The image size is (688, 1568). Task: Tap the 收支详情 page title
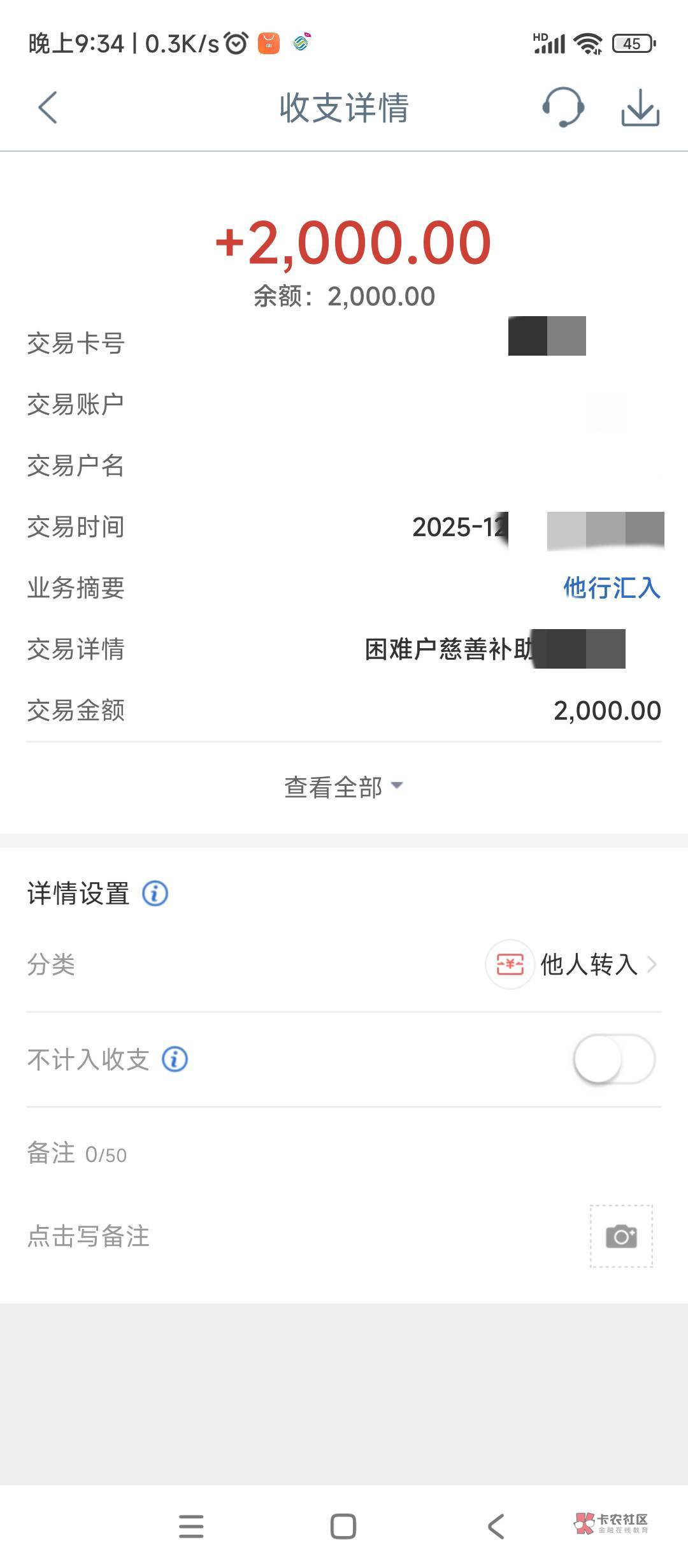coord(344,107)
